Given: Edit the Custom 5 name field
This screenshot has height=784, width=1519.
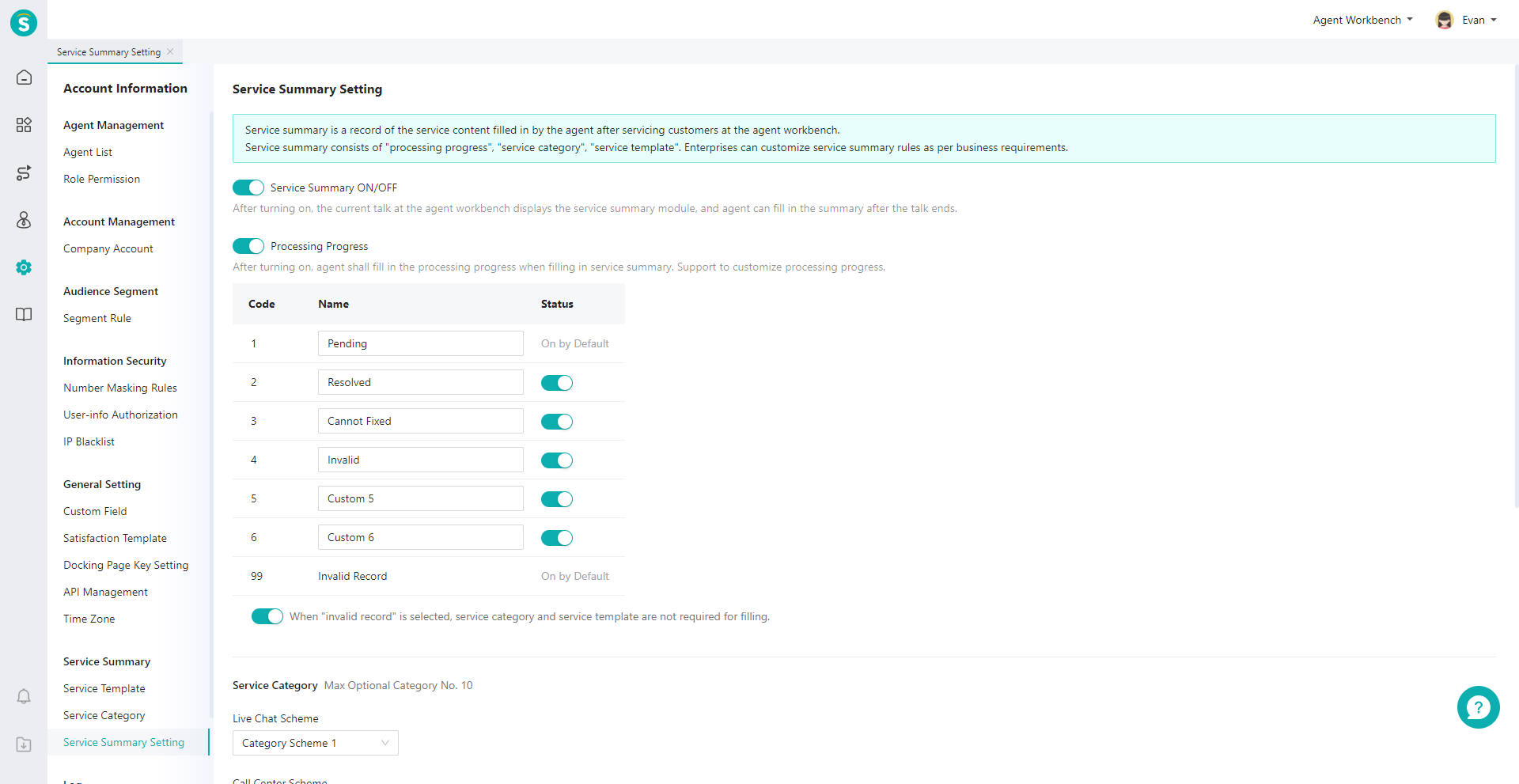Looking at the screenshot, I should coord(421,498).
